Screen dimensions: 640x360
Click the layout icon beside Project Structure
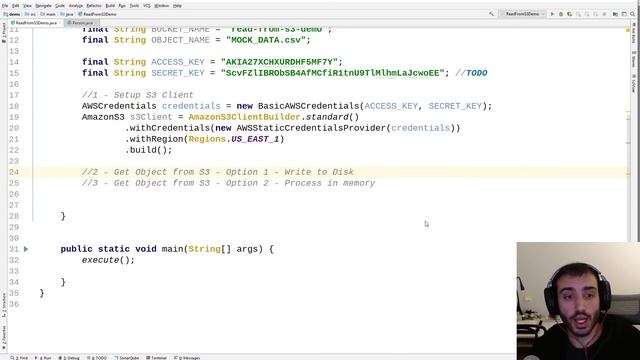[624, 14]
